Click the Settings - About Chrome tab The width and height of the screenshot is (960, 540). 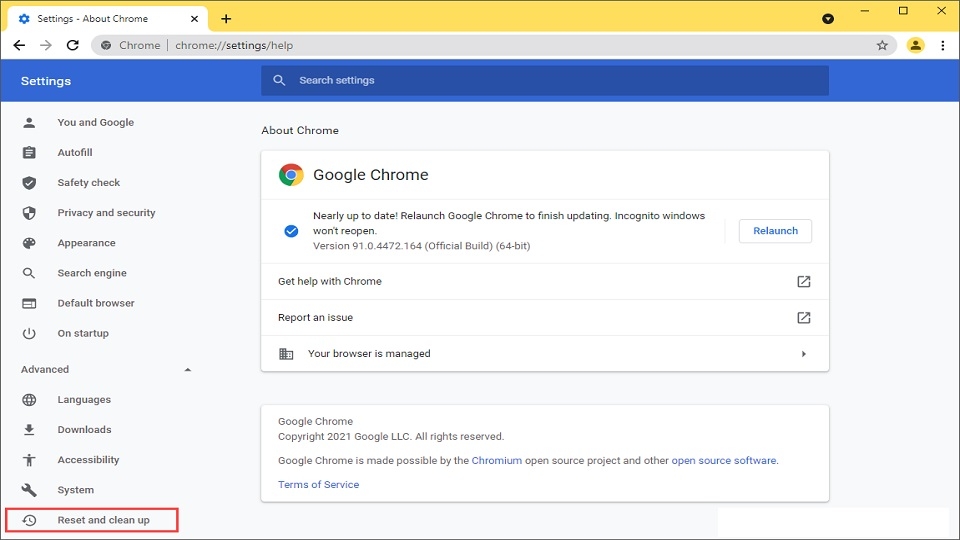point(108,19)
